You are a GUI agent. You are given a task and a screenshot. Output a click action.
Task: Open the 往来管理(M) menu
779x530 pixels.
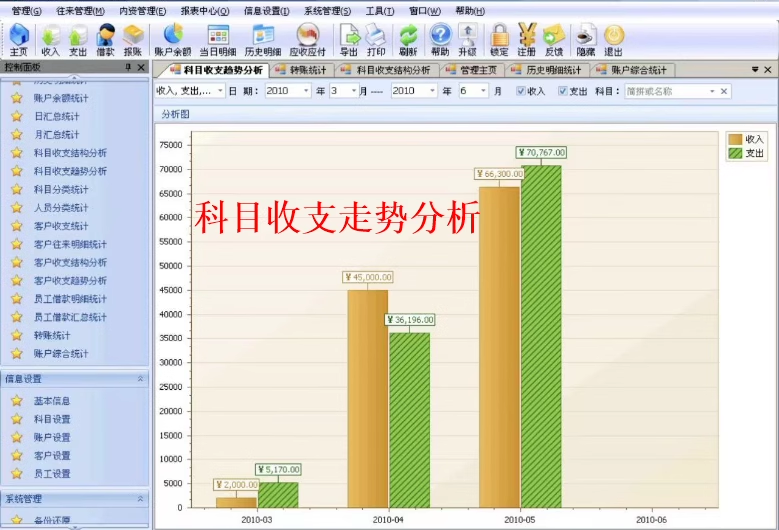pyautogui.click(x=80, y=11)
